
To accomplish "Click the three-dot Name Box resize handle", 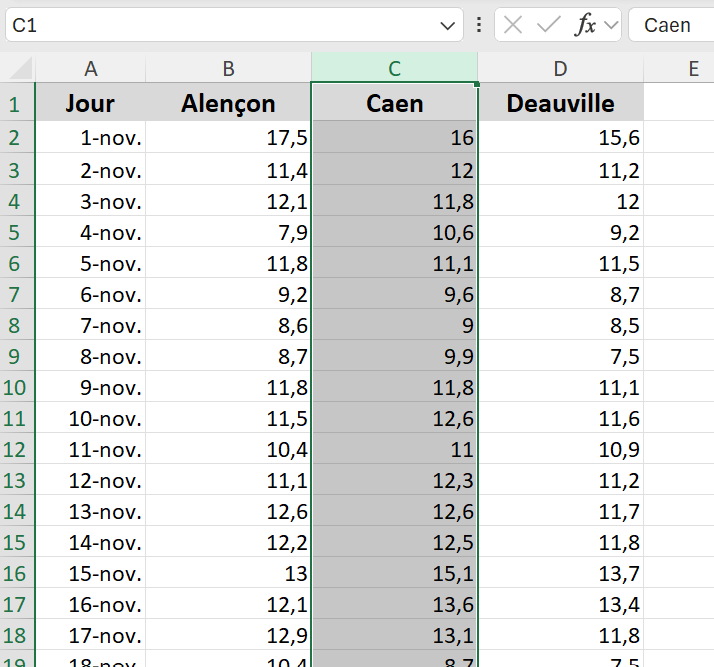I will point(479,25).
